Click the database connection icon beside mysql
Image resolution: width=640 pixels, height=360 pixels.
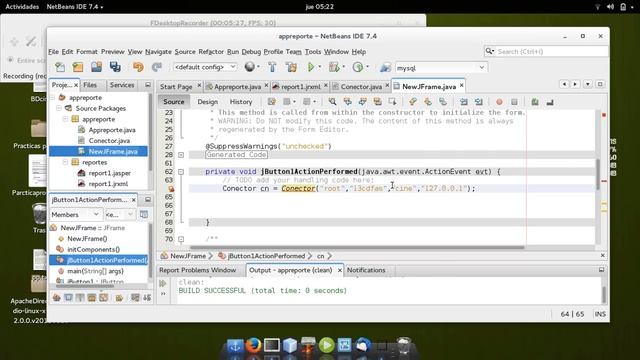click(x=385, y=67)
